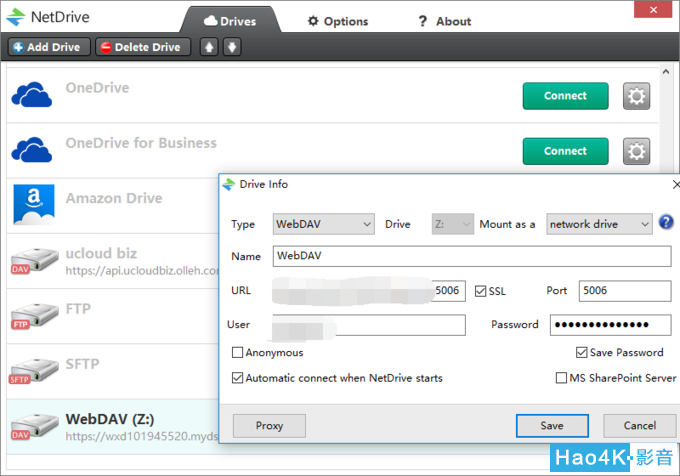Open the About tab
Viewport: 680px width, 476px height.
[x=445, y=21]
